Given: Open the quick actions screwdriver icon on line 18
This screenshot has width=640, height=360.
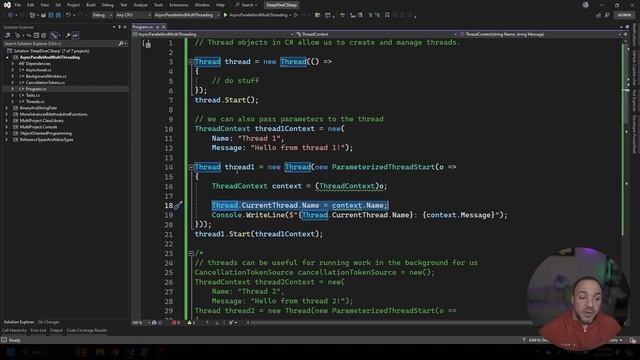Looking at the screenshot, I should point(178,205).
